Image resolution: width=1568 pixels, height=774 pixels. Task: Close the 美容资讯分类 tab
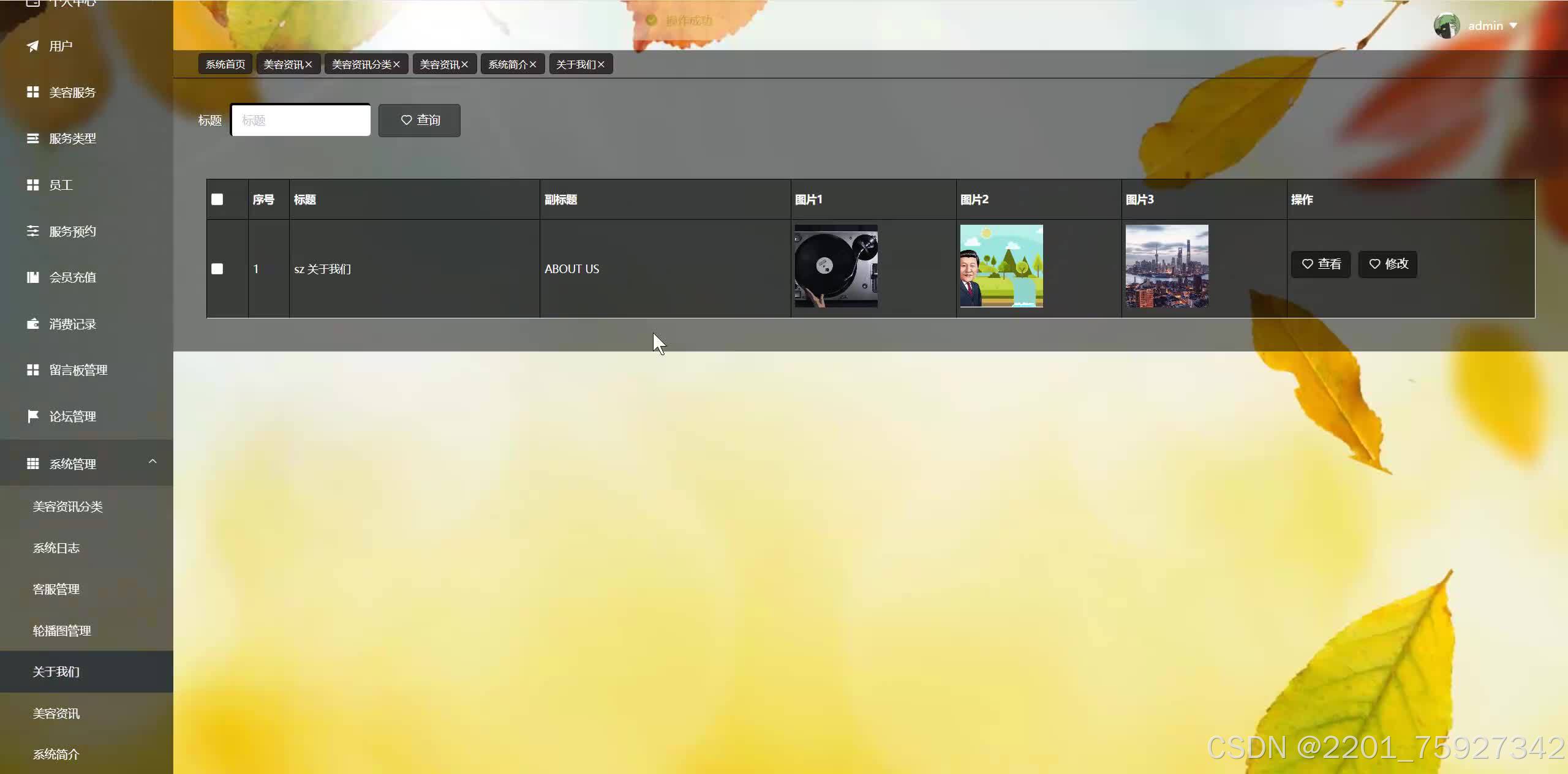tap(396, 64)
